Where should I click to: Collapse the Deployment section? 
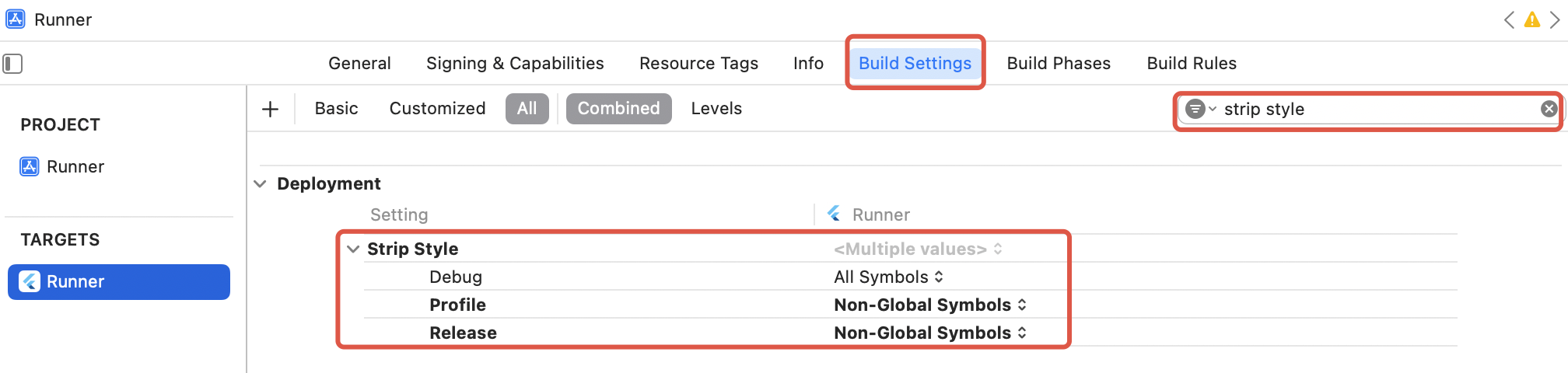pyautogui.click(x=261, y=184)
